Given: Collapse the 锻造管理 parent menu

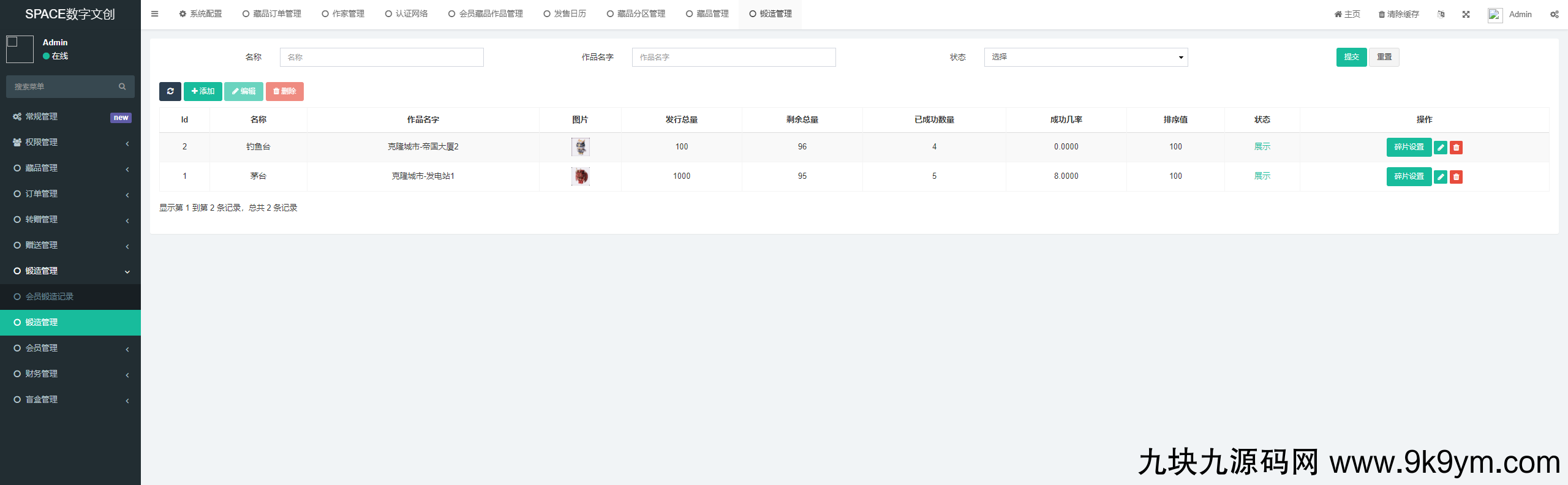Looking at the screenshot, I should coord(70,271).
